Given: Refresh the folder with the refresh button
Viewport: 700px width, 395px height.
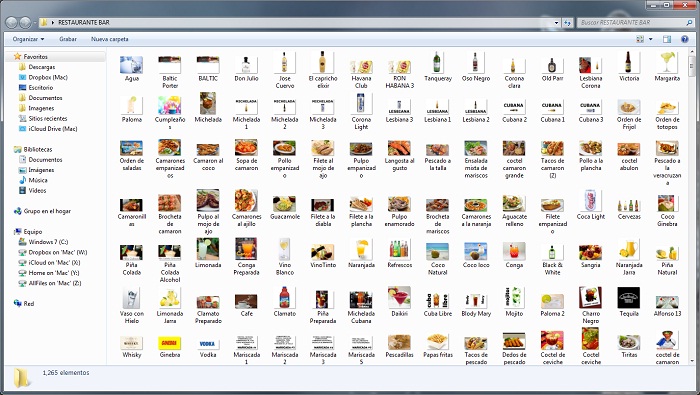Looking at the screenshot, I should coord(567,22).
